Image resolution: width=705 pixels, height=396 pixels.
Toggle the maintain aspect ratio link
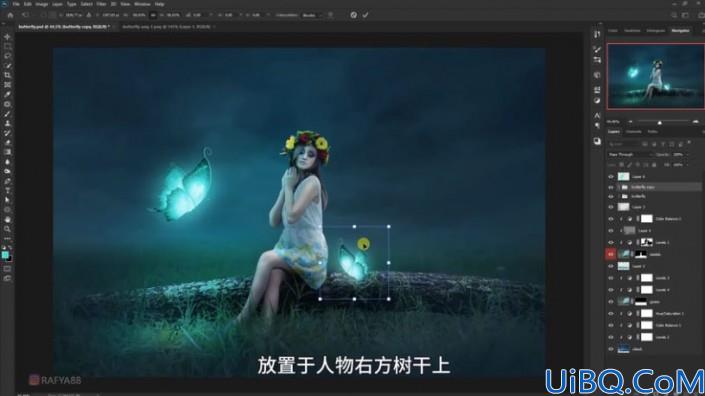coord(153,15)
